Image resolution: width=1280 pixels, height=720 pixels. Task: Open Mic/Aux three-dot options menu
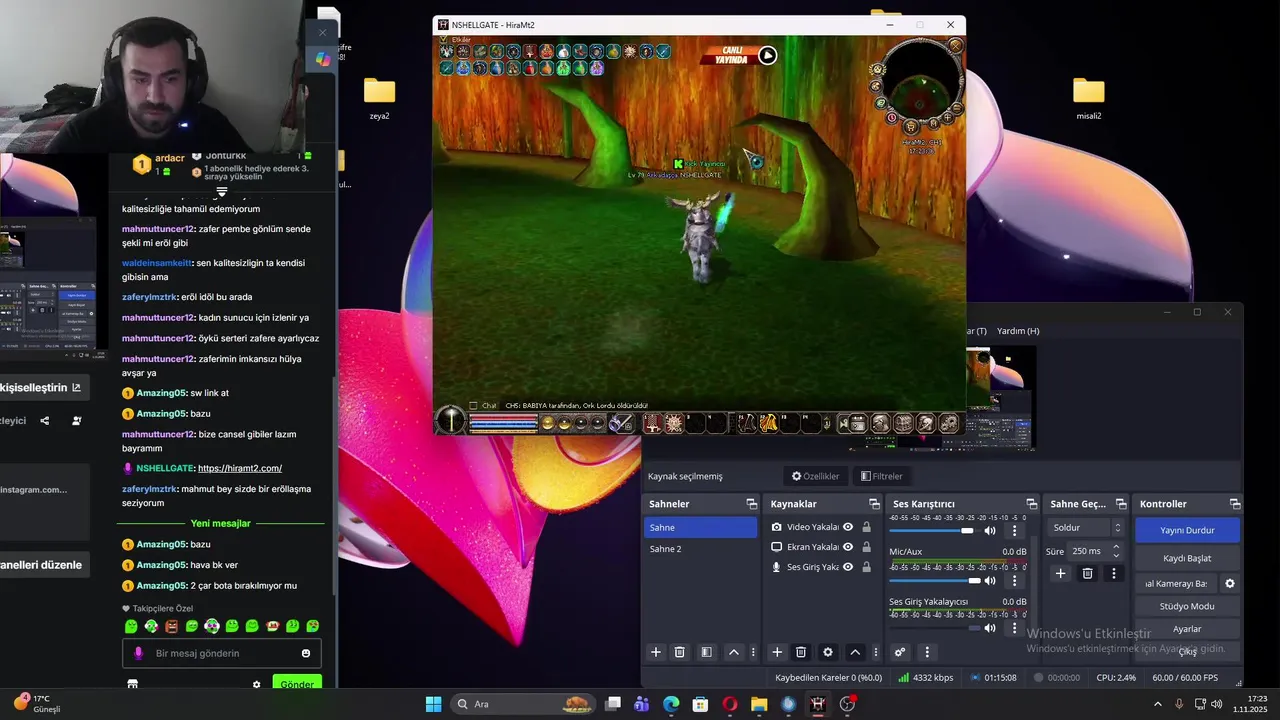[1014, 581]
